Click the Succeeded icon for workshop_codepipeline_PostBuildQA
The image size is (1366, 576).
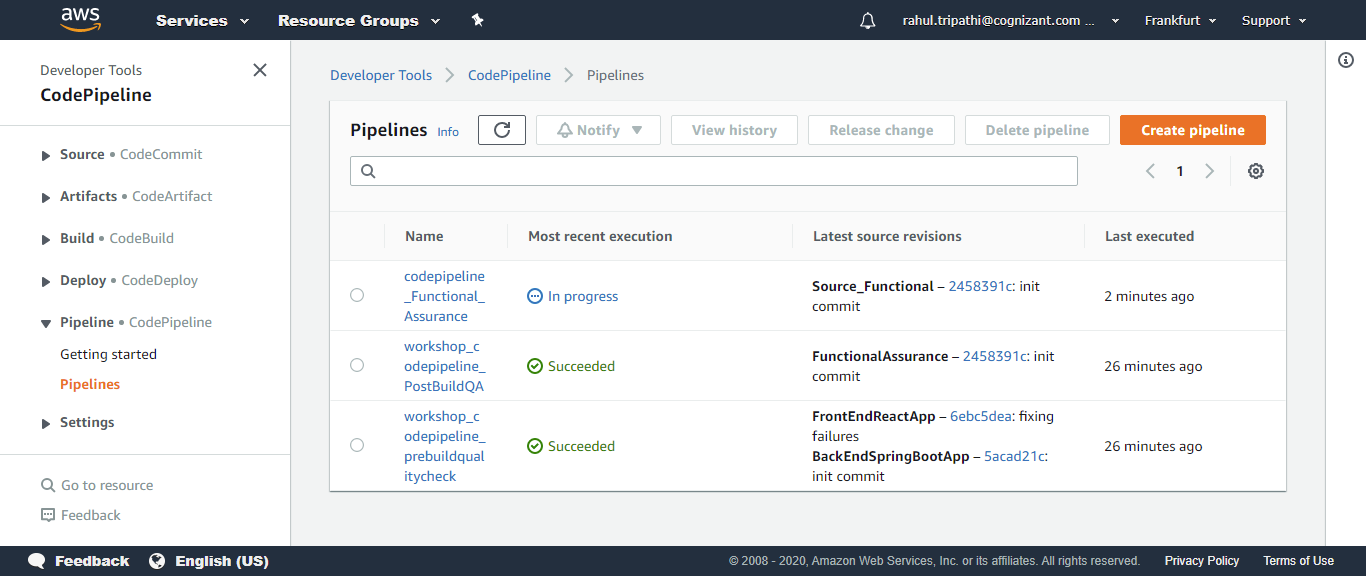tap(535, 366)
